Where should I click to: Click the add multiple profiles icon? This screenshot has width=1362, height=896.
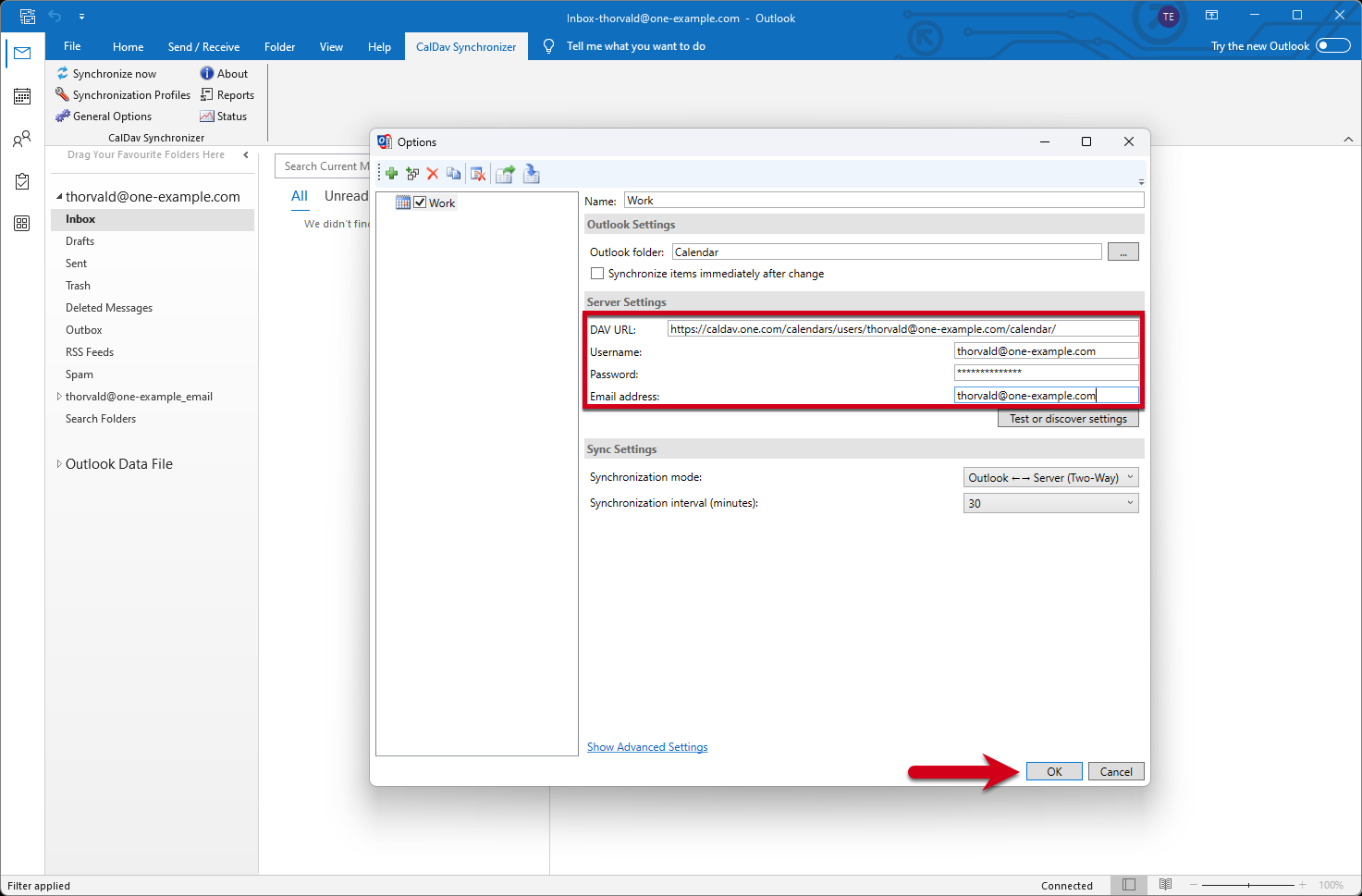pos(412,174)
